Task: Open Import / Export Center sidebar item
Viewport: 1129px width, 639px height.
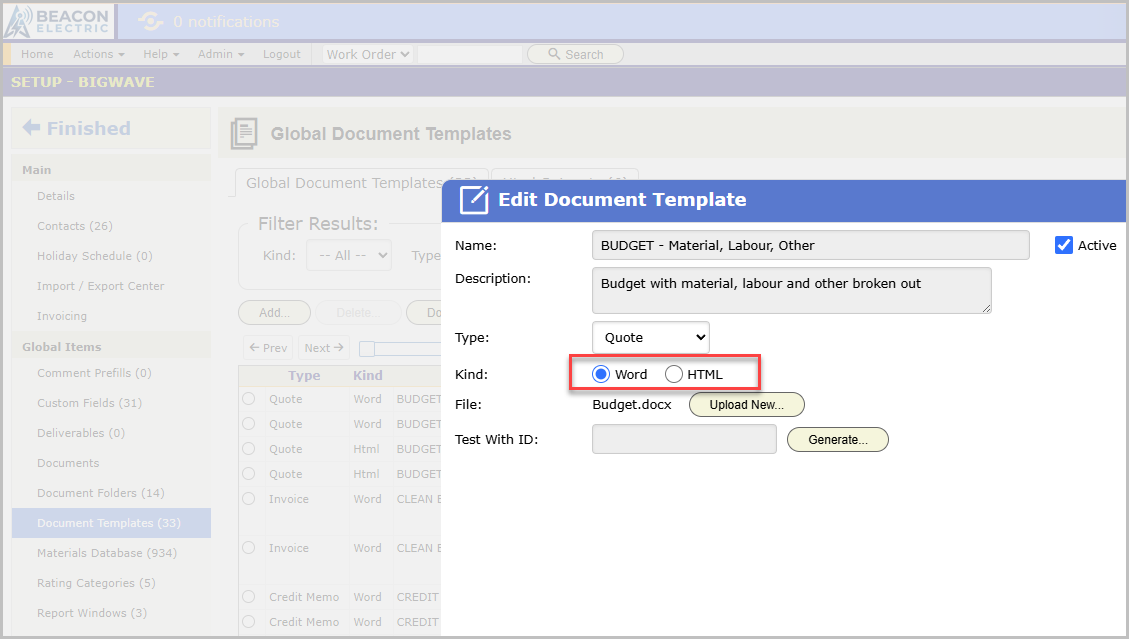Action: (x=101, y=286)
